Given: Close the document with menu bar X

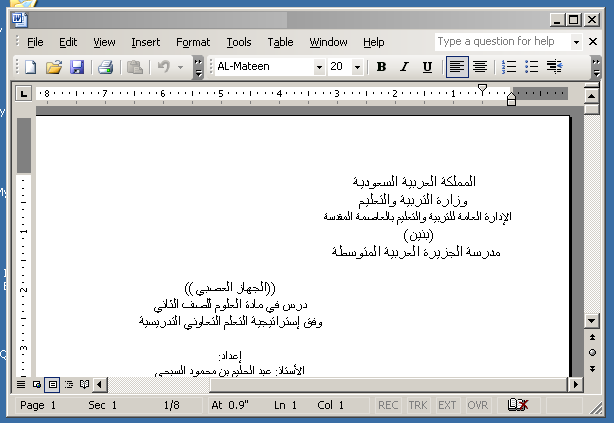Looking at the screenshot, I should [x=593, y=42].
